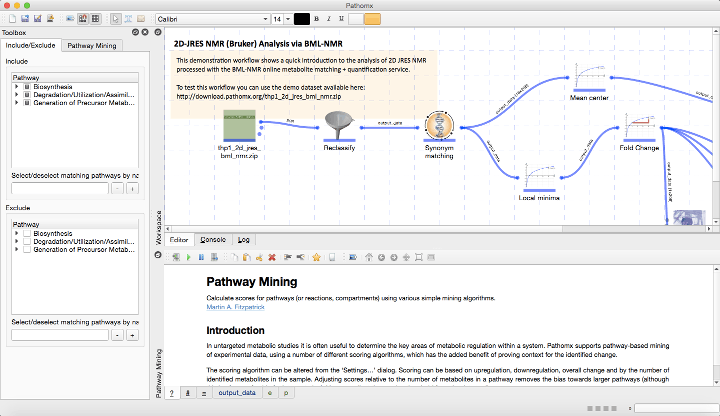Image resolution: width=720 pixels, height=416 pixels.
Task: Open the Calibri font dropdown
Action: pos(211,19)
